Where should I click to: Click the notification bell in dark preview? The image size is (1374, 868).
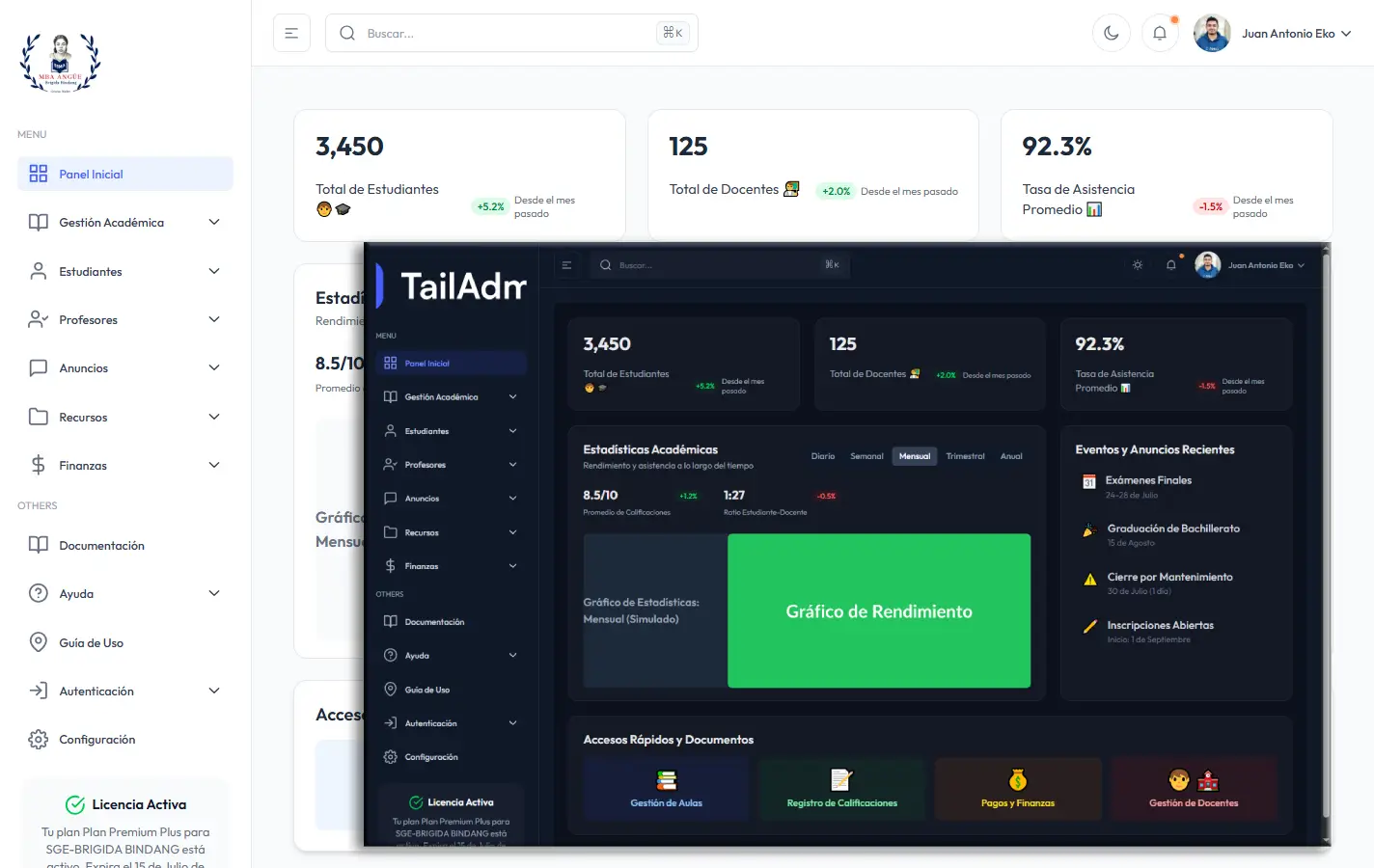click(1170, 265)
